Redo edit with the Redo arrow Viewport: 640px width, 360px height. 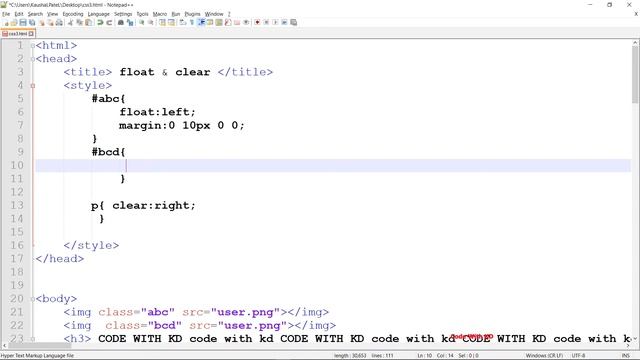109,22
